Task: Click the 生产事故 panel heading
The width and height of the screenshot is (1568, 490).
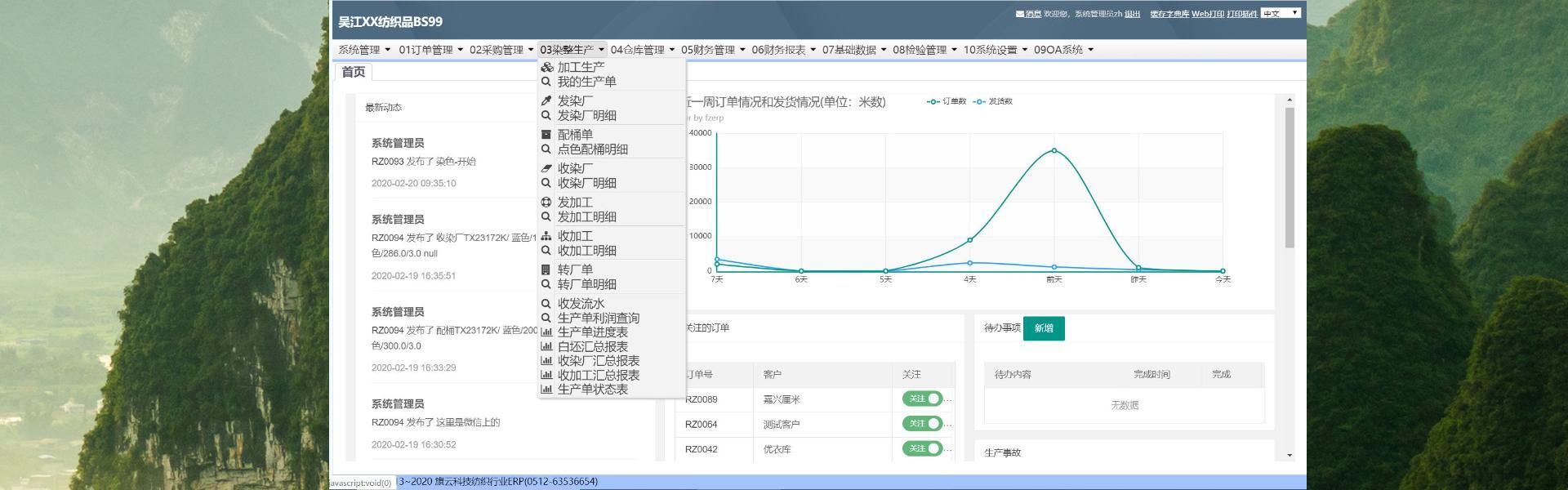Action: [x=1002, y=452]
